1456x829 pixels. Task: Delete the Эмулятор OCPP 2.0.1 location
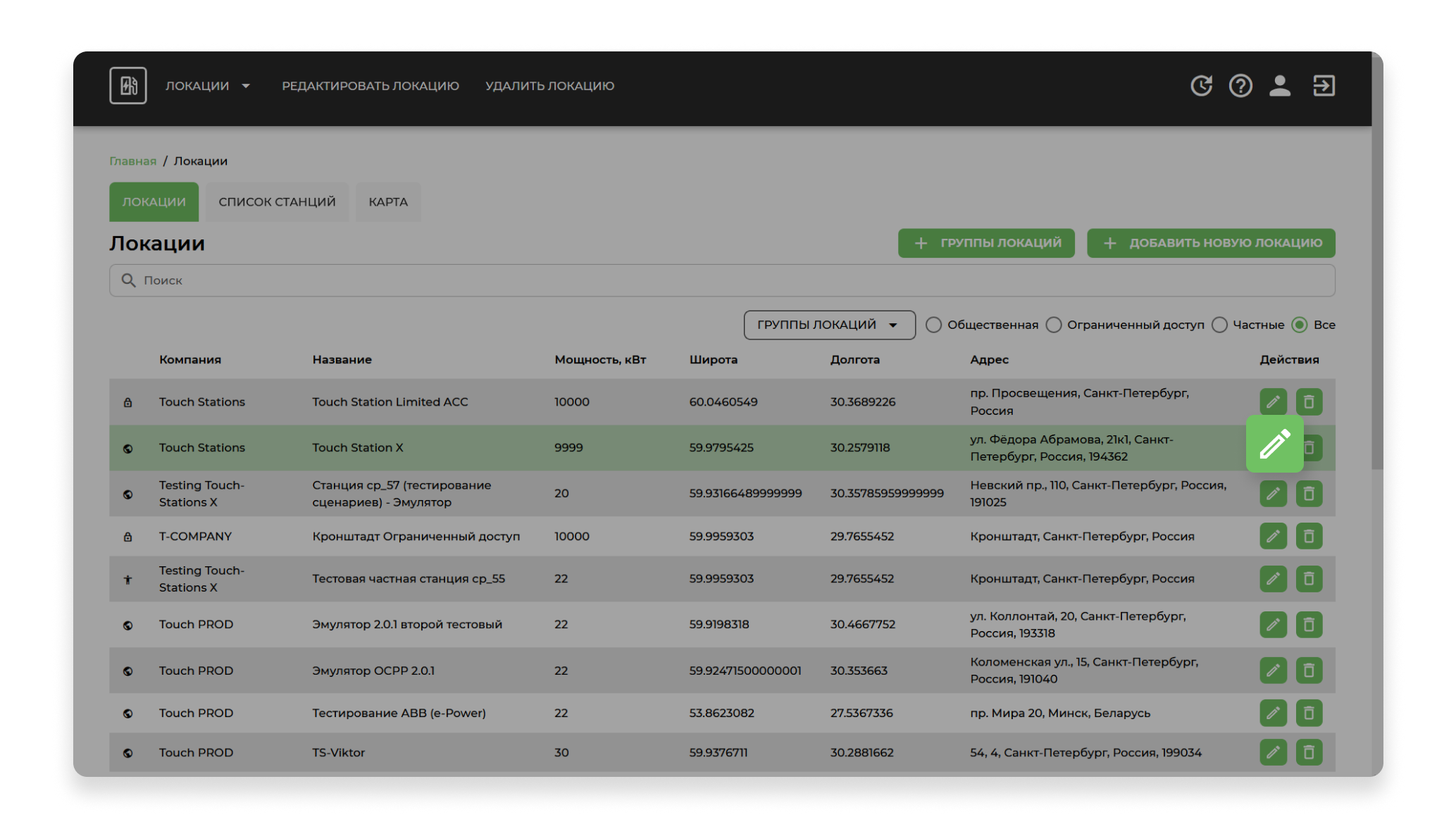(1309, 670)
